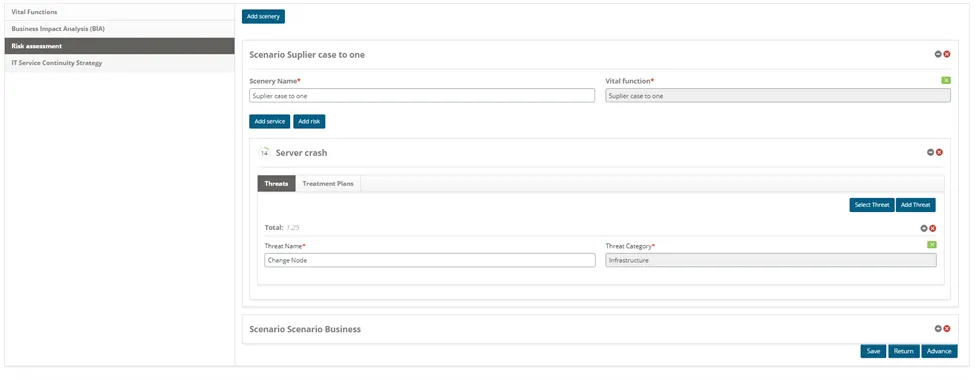This screenshot has height=379, width=975.
Task: Clear the Threat Category field with green icon
Action: pyautogui.click(x=931, y=245)
